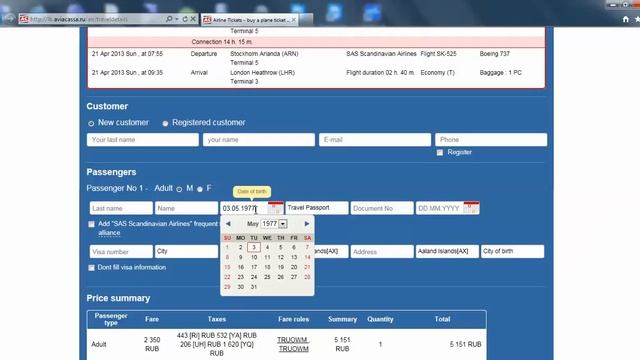640x360 pixels.
Task: Select day 27 in the calendar
Action: [294, 277]
